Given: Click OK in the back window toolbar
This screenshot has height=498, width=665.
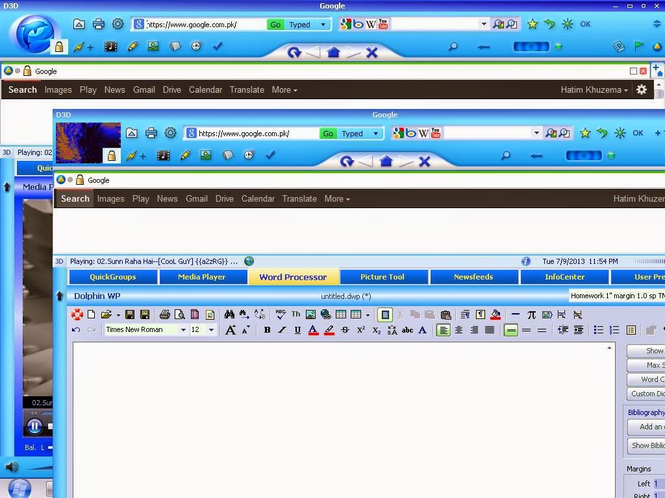Looking at the screenshot, I should tap(585, 24).
